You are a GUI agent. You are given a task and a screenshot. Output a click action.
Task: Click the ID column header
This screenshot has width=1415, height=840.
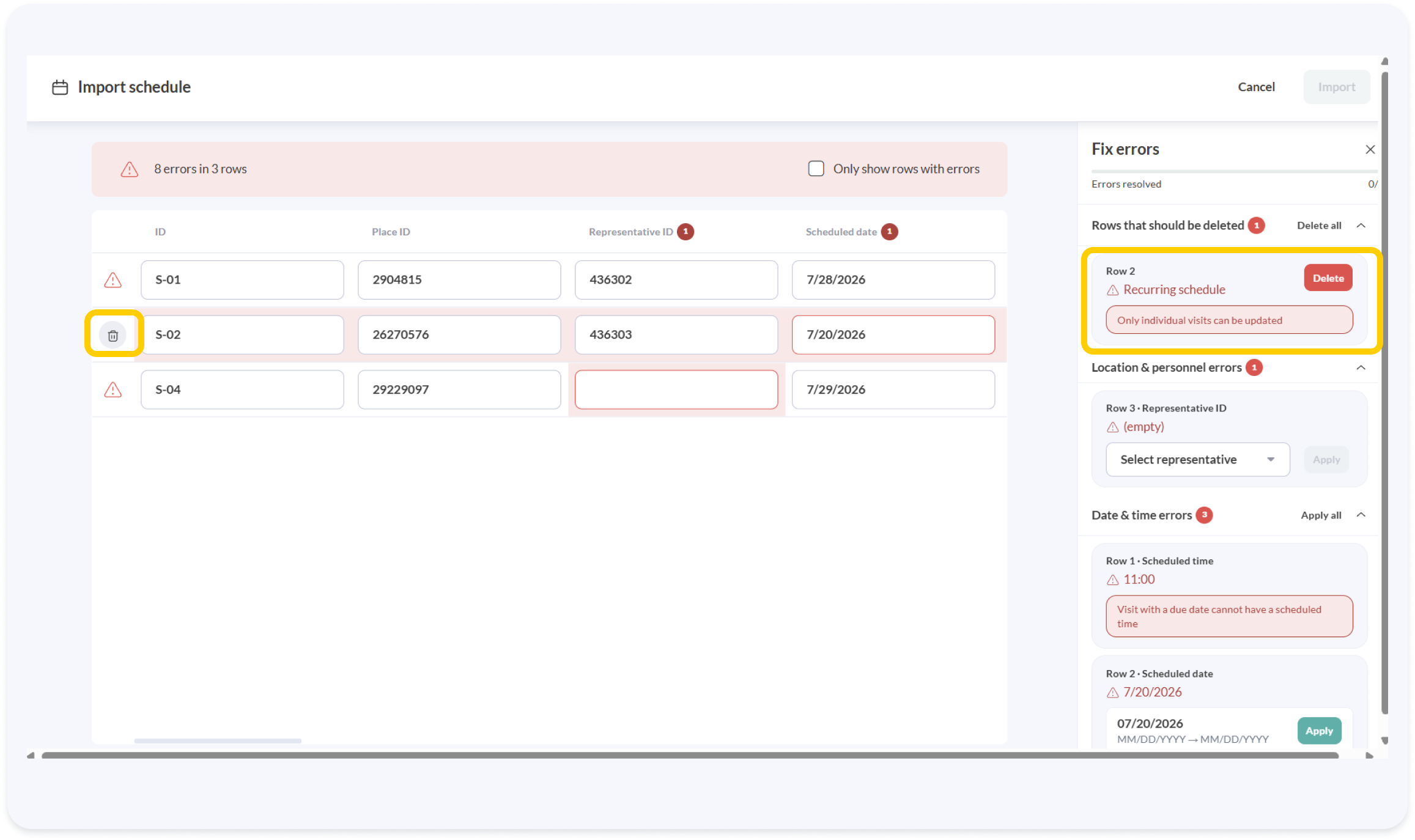(160, 232)
